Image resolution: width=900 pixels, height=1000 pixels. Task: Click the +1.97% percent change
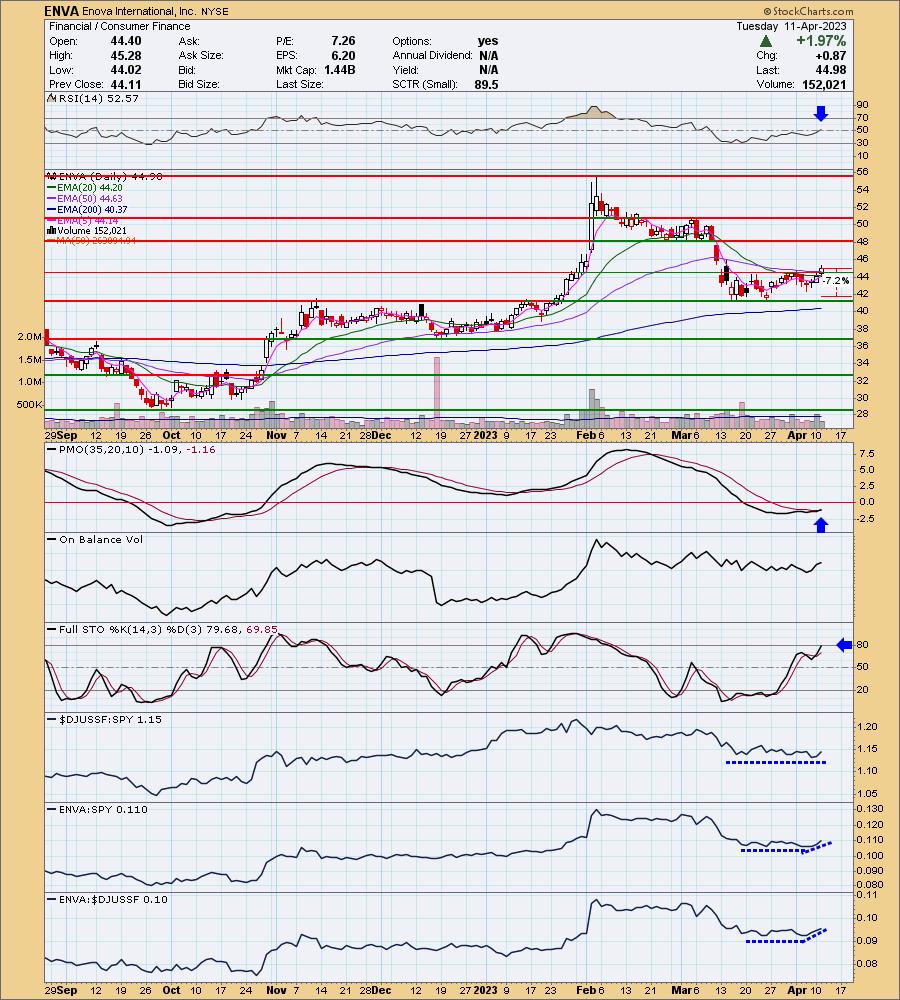[820, 41]
